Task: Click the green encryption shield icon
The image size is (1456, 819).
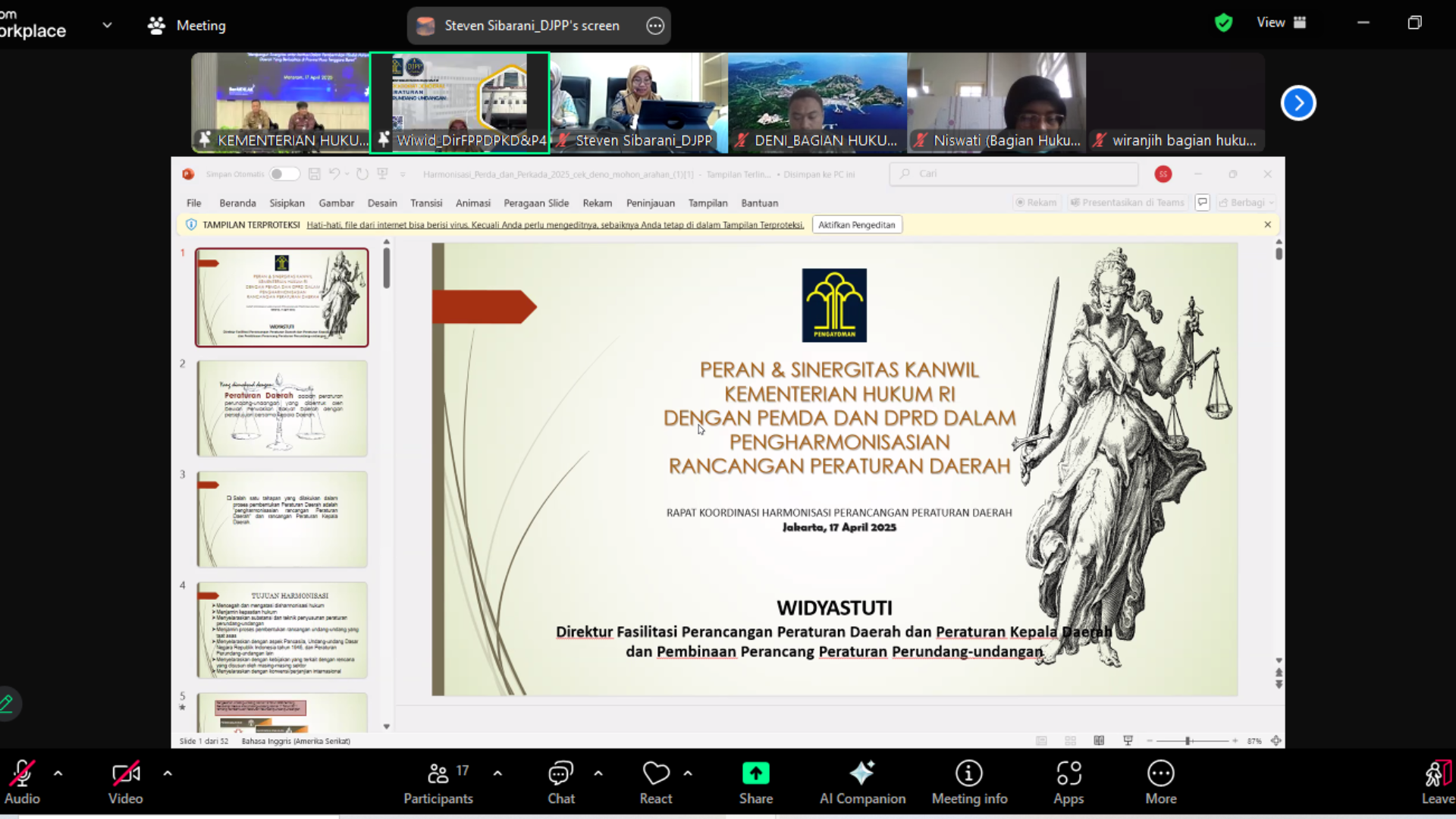Action: coord(1223,23)
